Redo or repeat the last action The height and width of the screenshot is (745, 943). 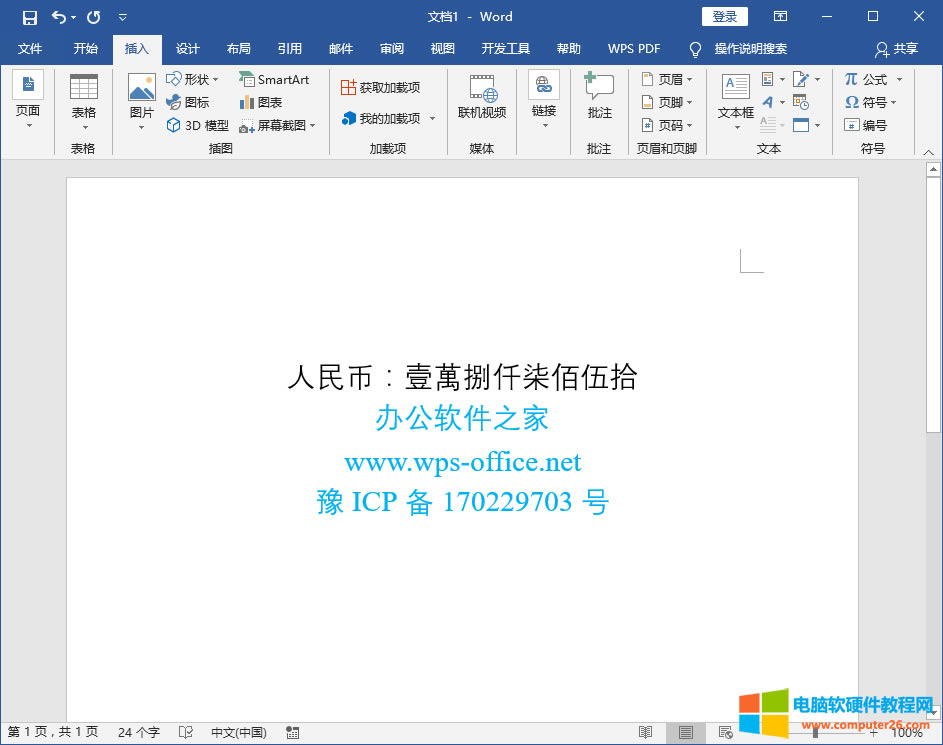pos(93,17)
